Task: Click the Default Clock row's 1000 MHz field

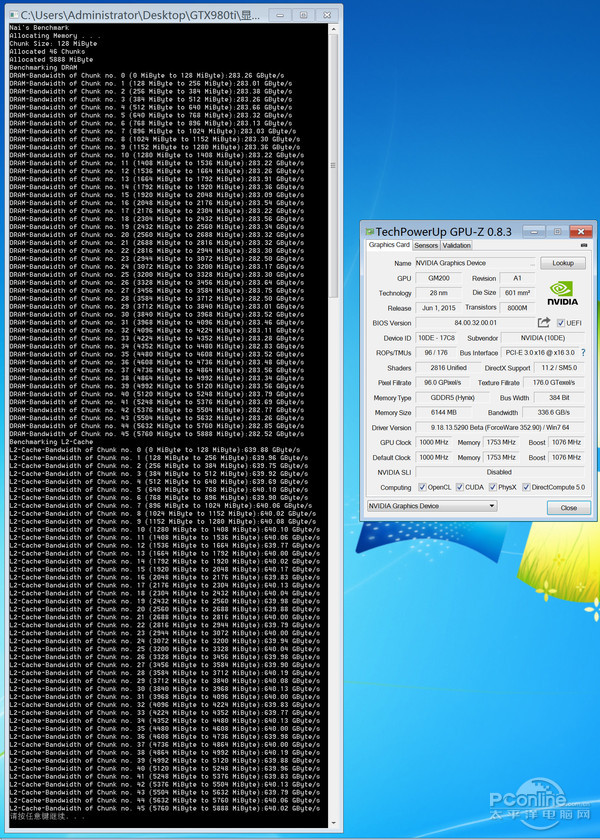Action: (433, 458)
